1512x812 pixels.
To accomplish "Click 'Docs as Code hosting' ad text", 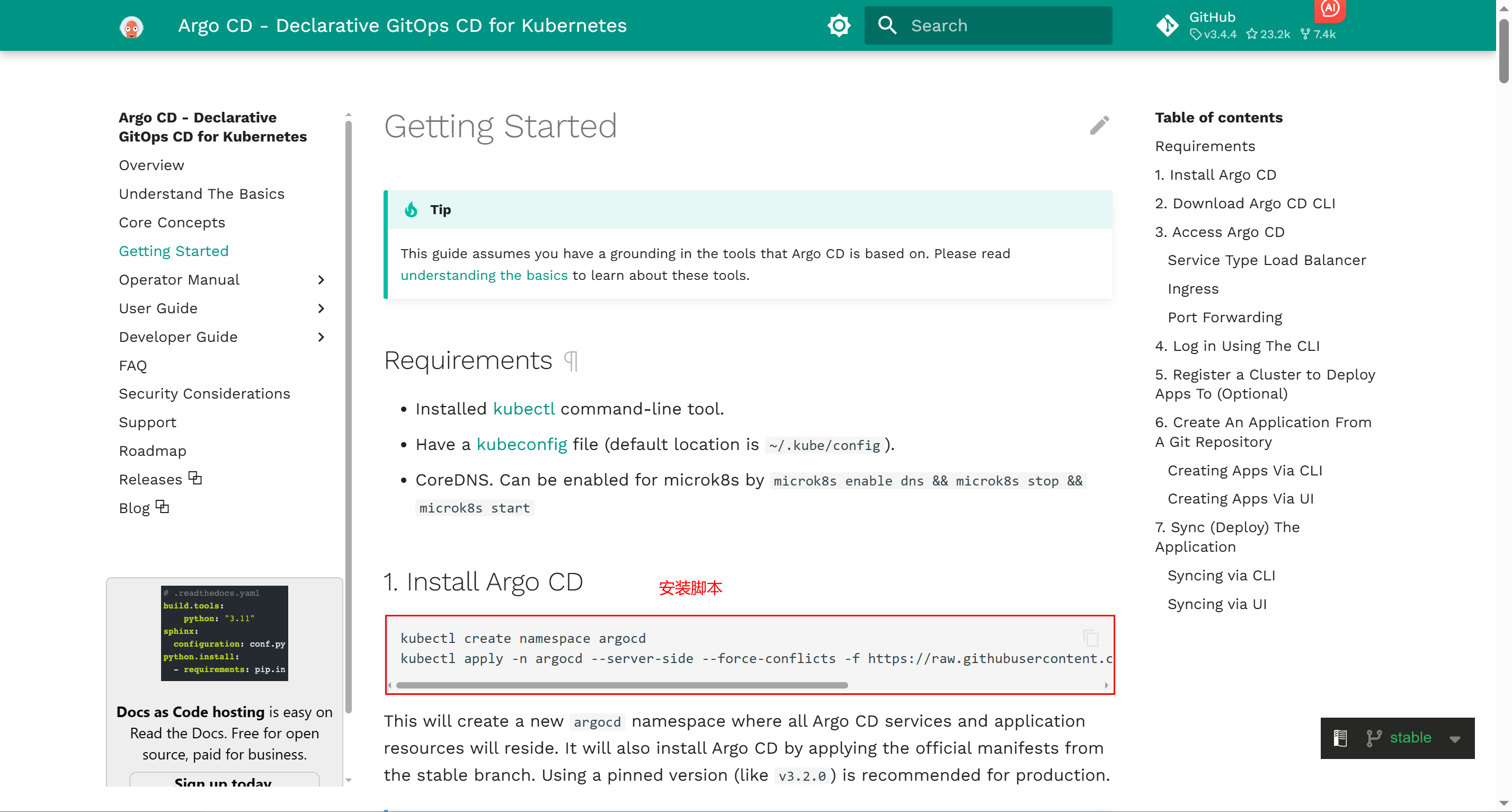I will (x=190, y=712).
